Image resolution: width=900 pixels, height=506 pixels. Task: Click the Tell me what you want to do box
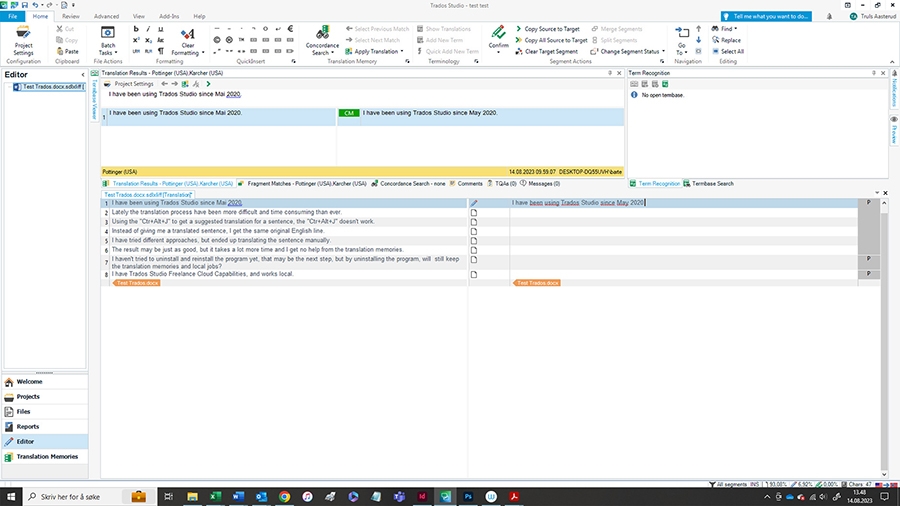coord(766,16)
